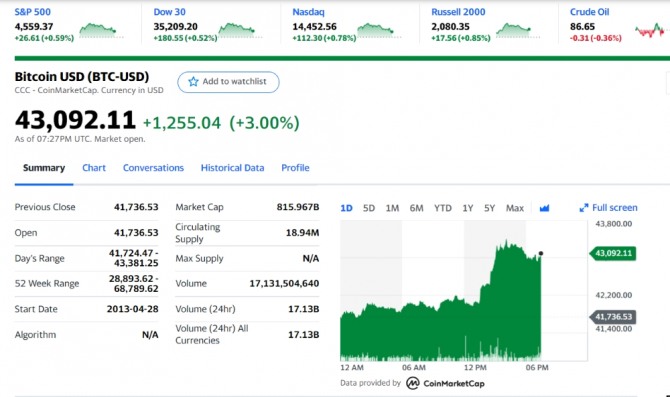The height and width of the screenshot is (397, 670).
Task: Click the star icon in Add to watchlist
Action: pyautogui.click(x=193, y=82)
